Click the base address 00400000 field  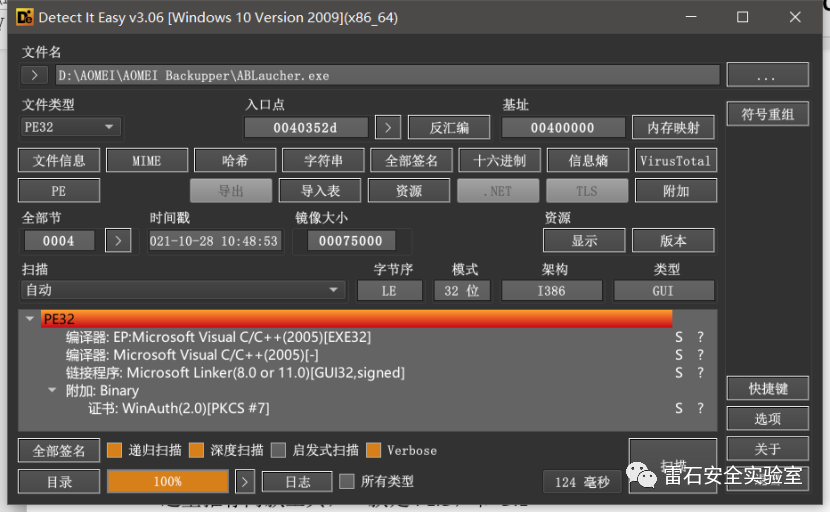coord(563,128)
